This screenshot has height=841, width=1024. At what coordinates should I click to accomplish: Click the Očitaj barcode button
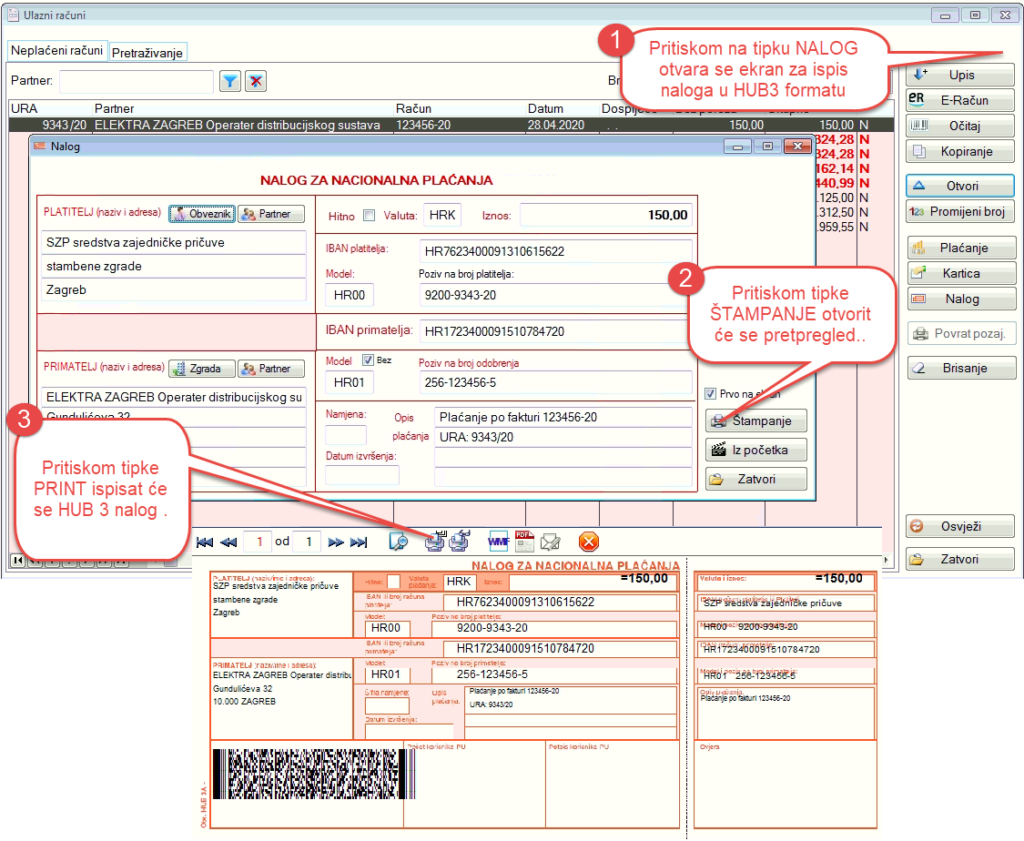click(x=960, y=126)
